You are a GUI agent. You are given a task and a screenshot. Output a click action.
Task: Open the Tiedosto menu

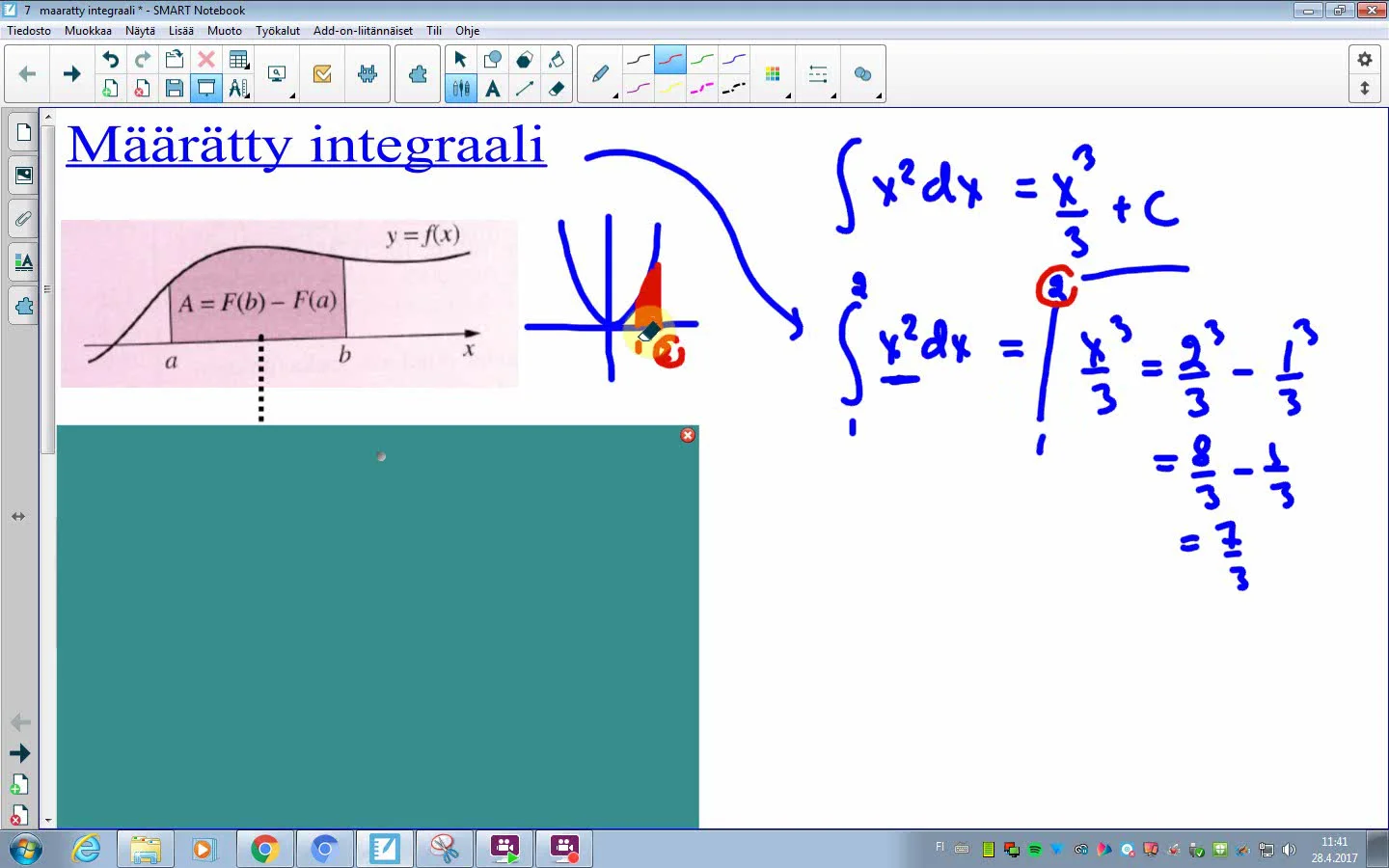pyautogui.click(x=29, y=31)
